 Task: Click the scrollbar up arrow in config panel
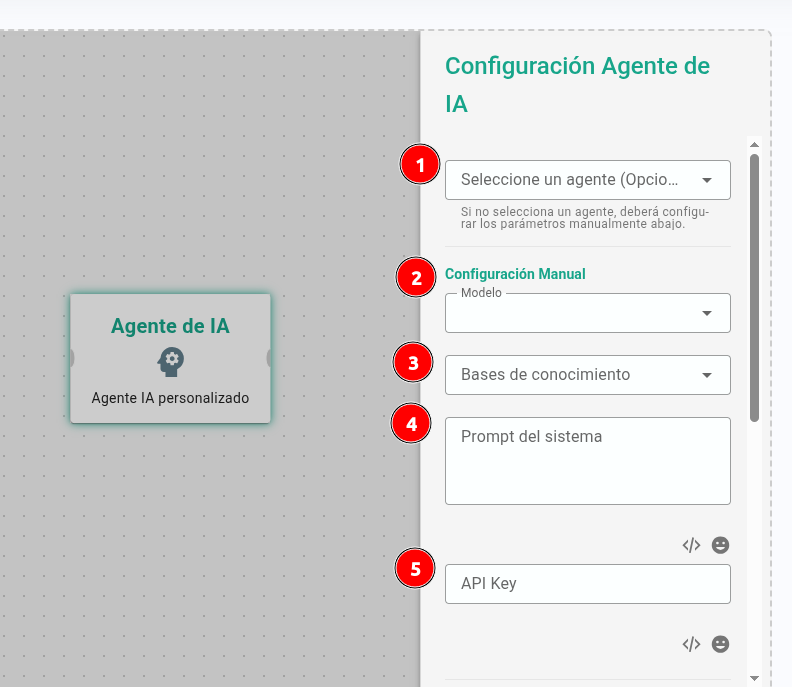point(755,144)
